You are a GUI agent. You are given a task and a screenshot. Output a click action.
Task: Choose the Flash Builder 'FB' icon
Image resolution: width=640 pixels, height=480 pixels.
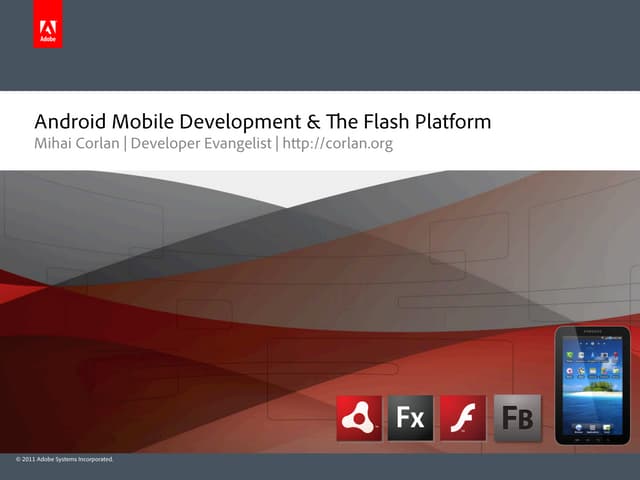(x=517, y=418)
